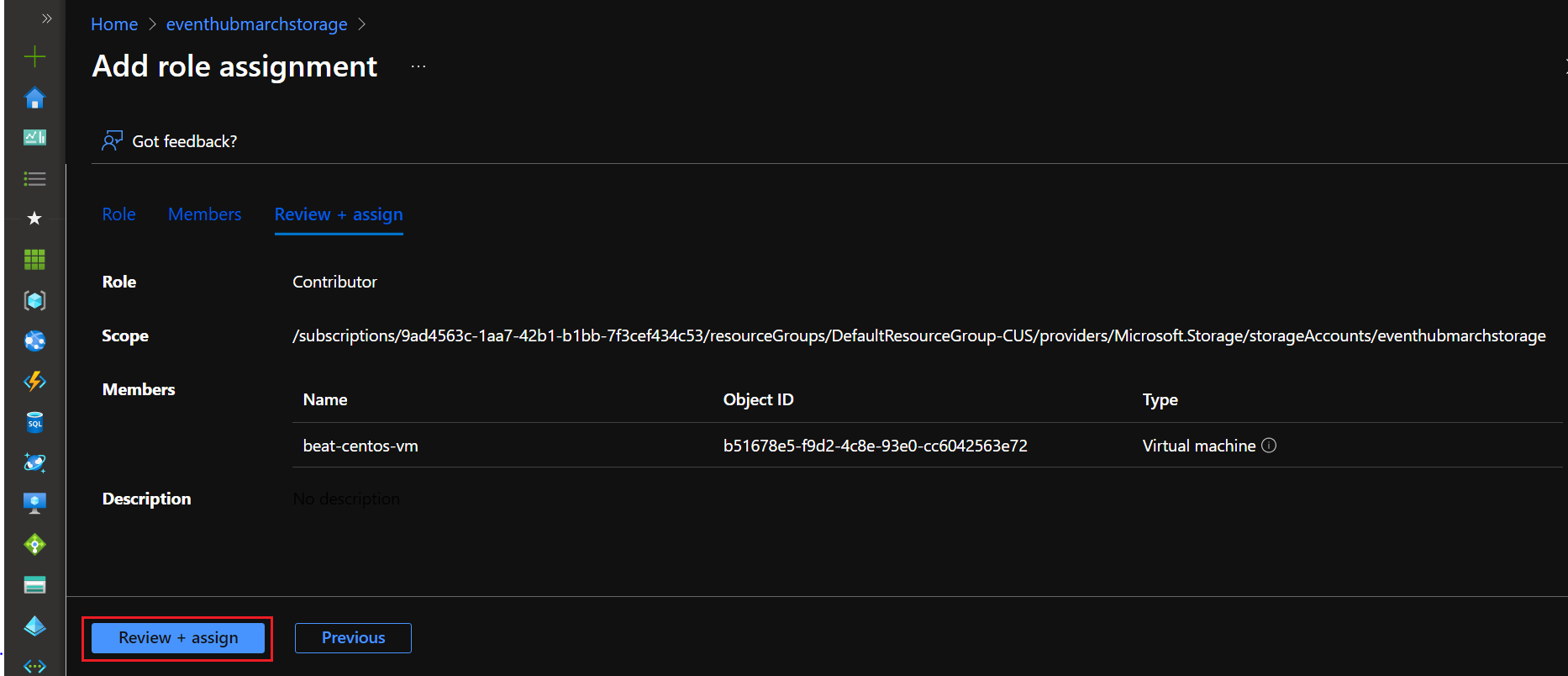Click the green plus Create a resource icon
The image size is (1568, 676).
tap(34, 56)
